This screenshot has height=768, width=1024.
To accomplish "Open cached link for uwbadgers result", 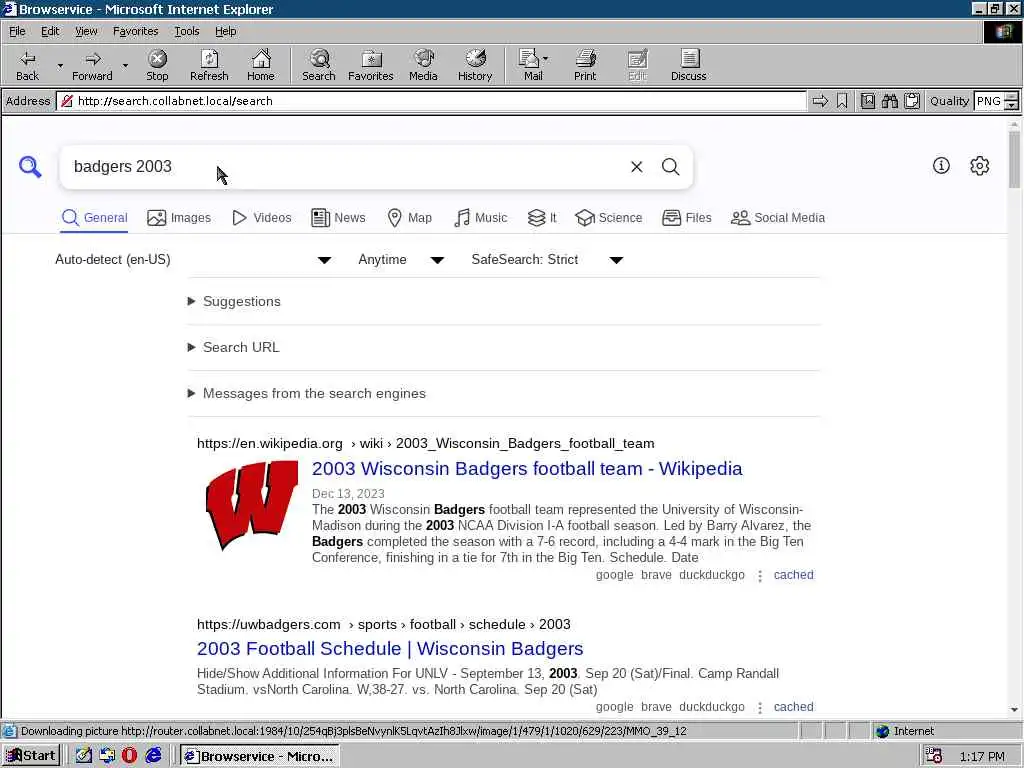I will coord(793,707).
